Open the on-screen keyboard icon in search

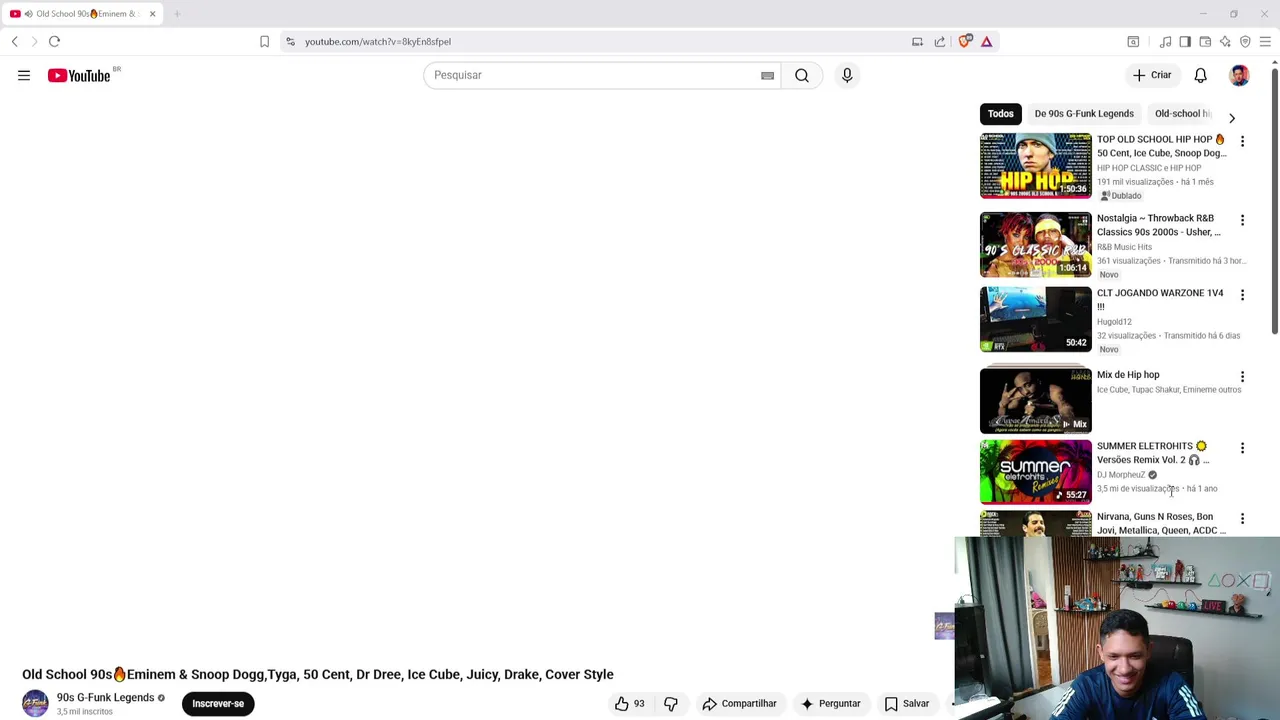767,75
